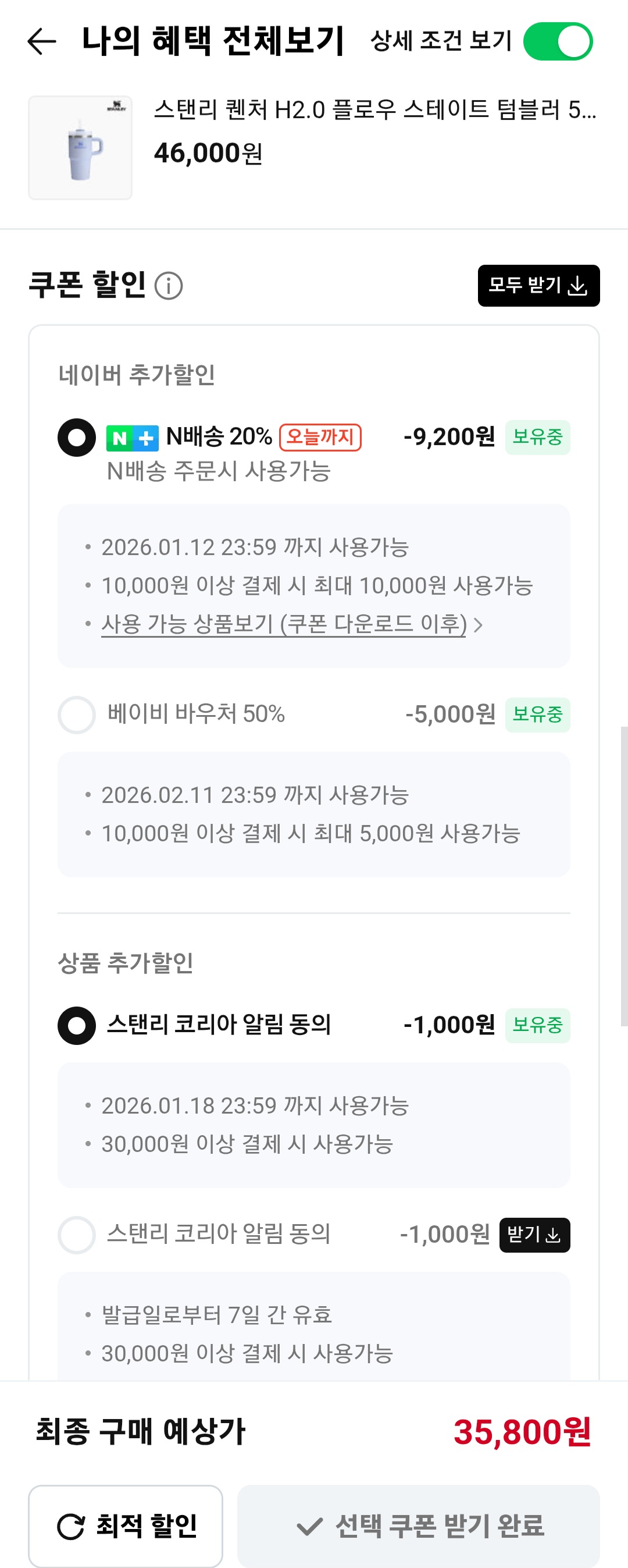
Task: Tap the N+ membership badge icon
Action: point(132,438)
